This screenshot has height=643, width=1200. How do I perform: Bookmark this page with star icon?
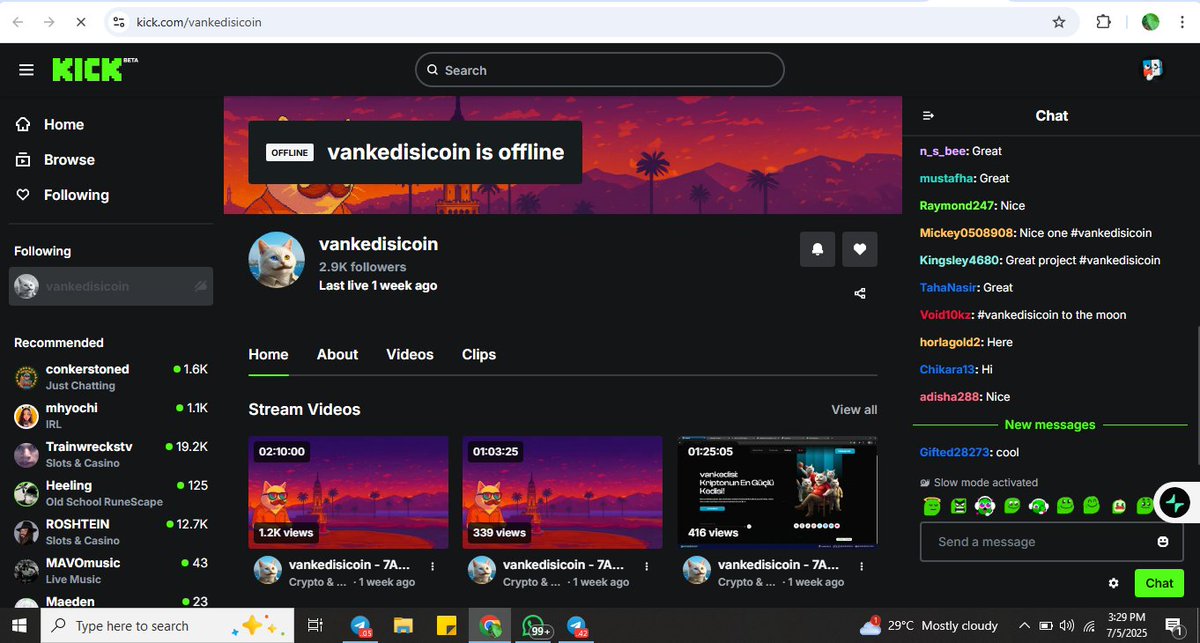[1059, 21]
